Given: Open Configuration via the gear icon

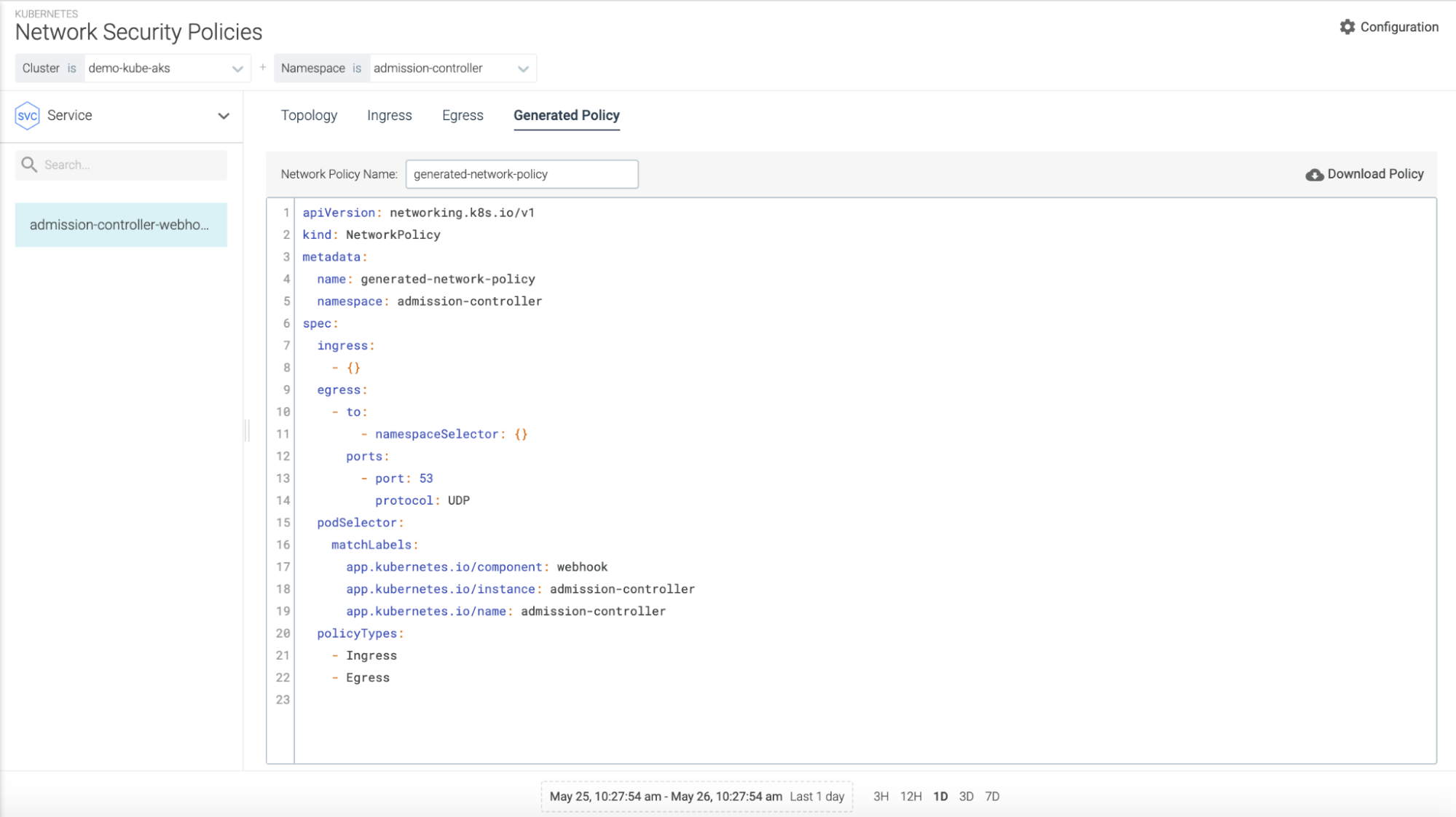Looking at the screenshot, I should click(1347, 27).
